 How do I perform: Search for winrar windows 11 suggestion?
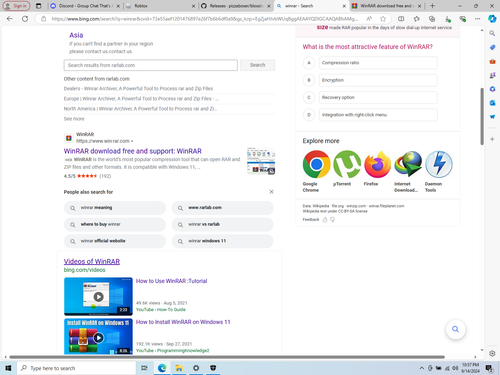click(222, 241)
